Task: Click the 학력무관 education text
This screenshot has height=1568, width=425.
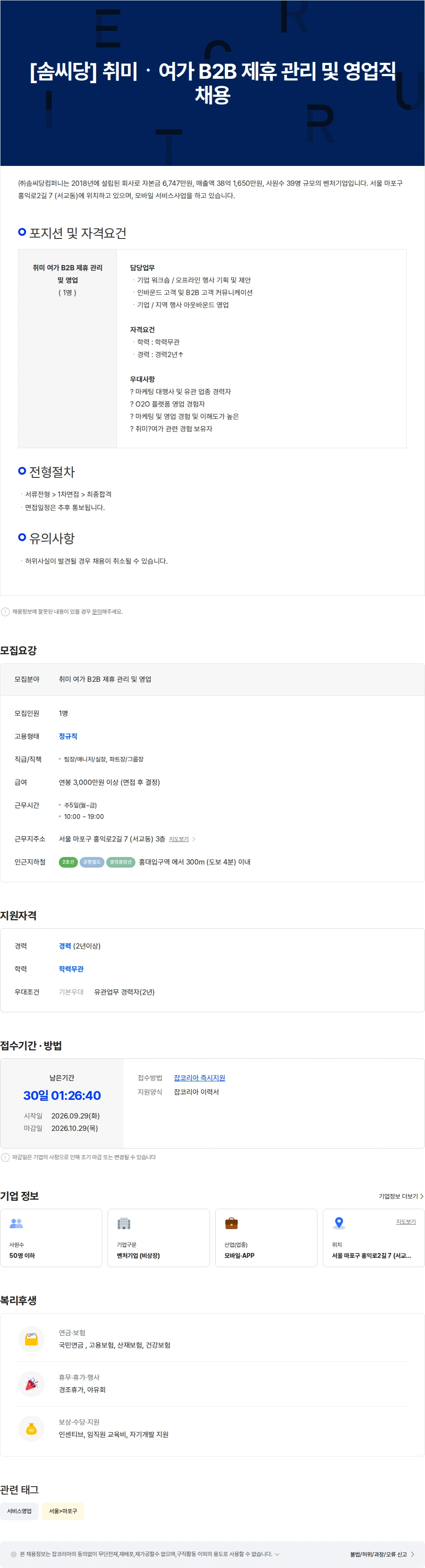Action: point(71,968)
